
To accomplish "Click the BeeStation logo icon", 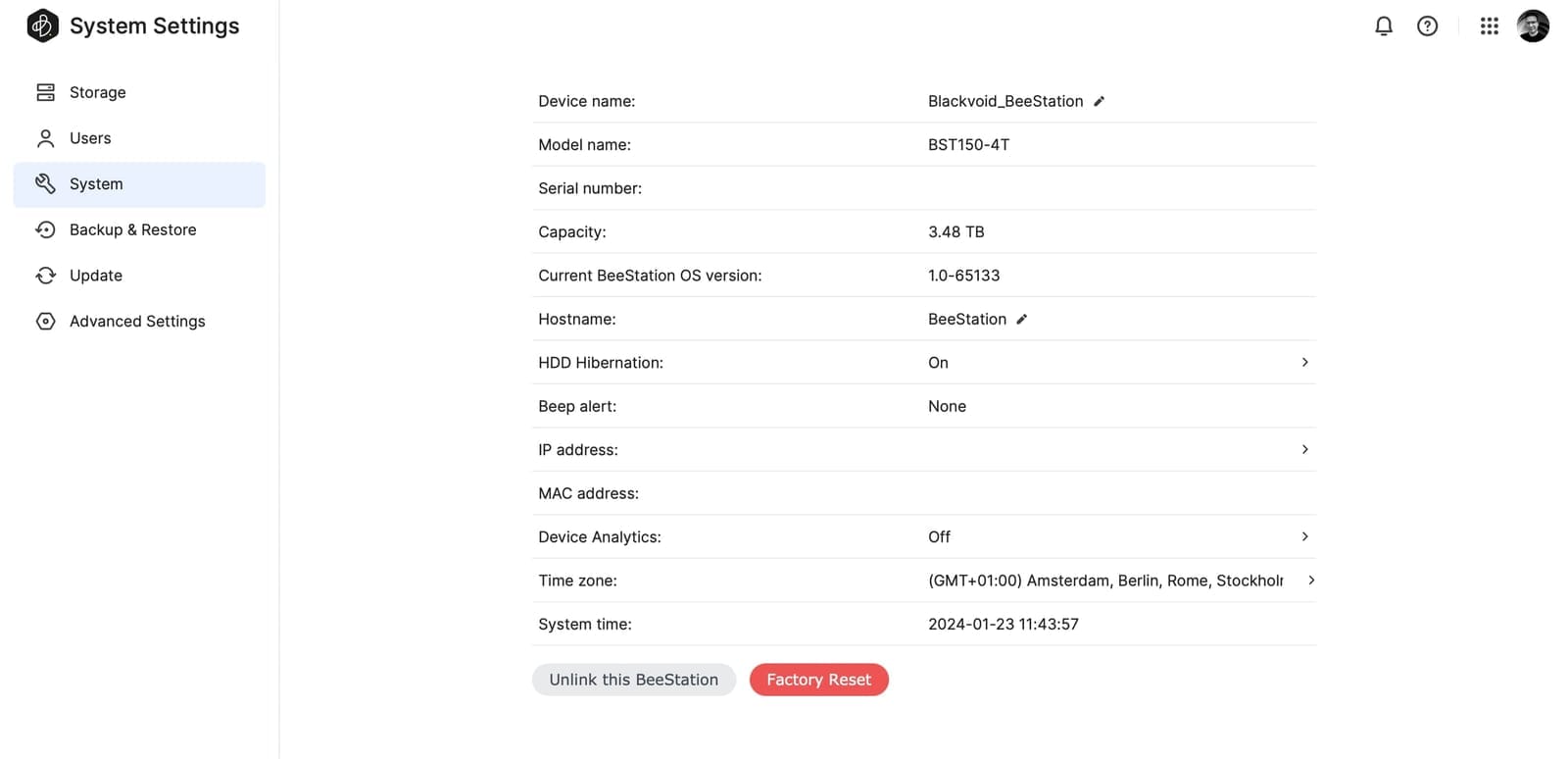I will [x=42, y=25].
